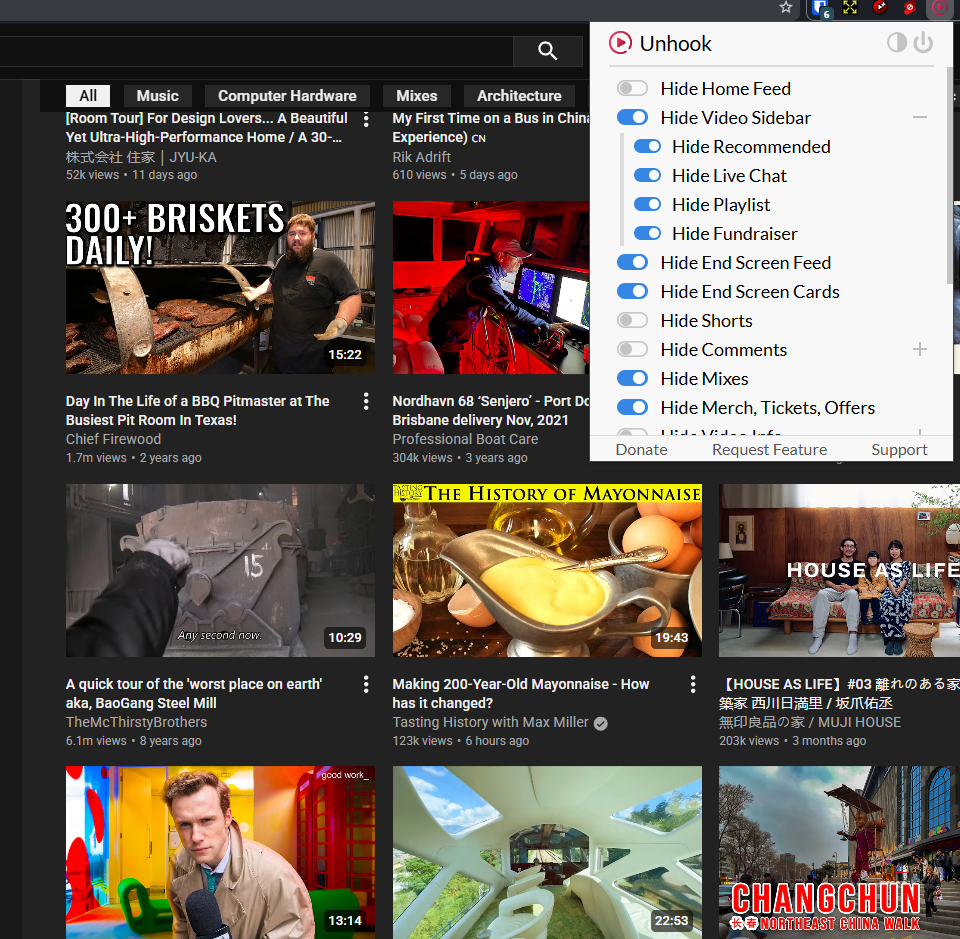Viewport: 960px width, 939px height.
Task: Open options menu for BaoGang Steel Mill video
Action: point(366,684)
